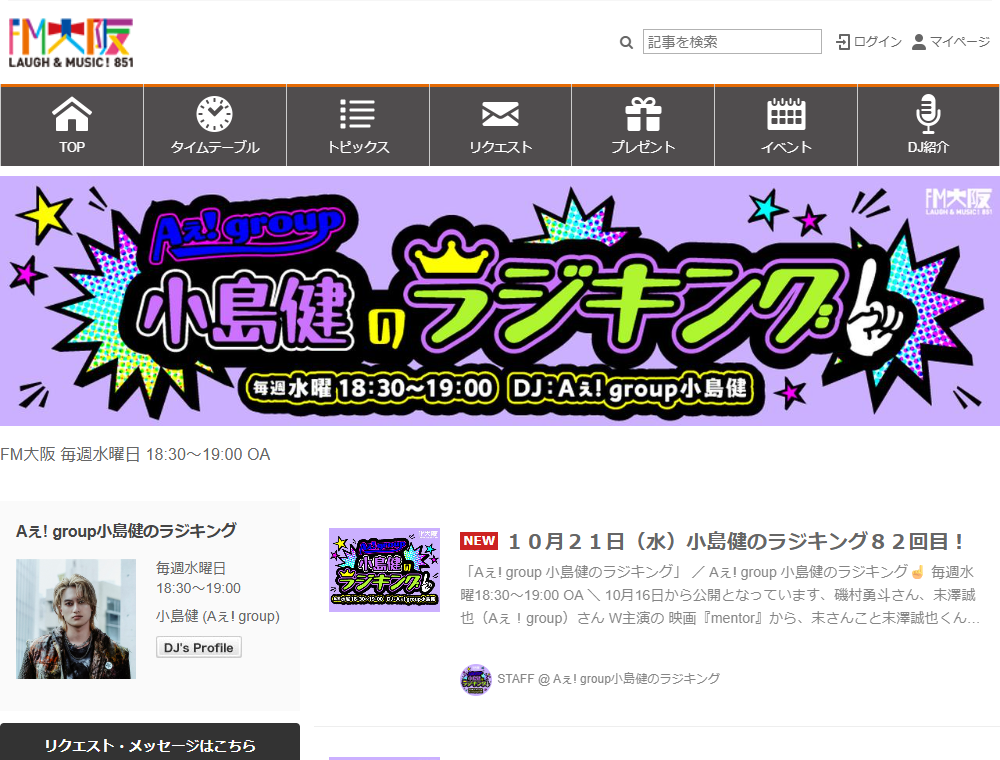
Task: Click the FM大阪 毎週水曜日 18:30〜19:00 OA text
Action: (135, 455)
